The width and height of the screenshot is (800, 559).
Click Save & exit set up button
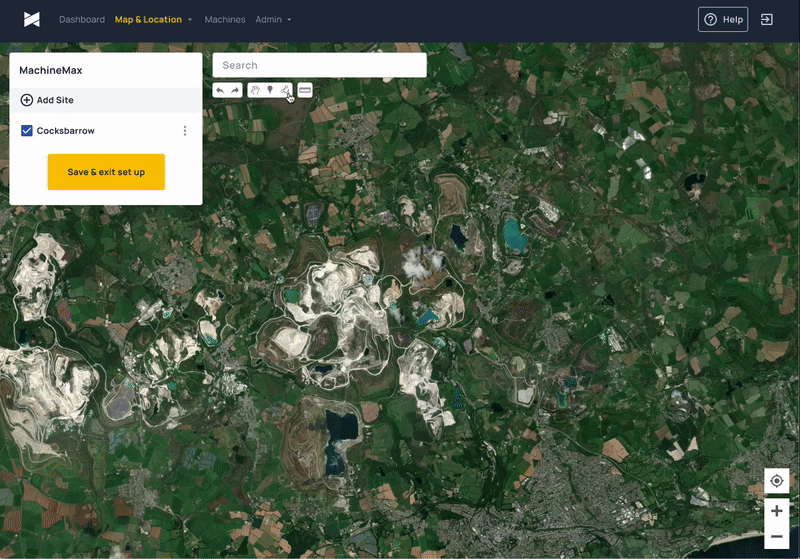(x=106, y=172)
